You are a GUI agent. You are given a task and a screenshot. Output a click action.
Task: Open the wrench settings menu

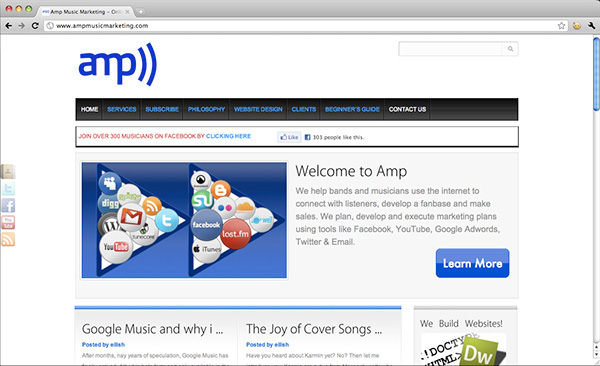point(591,26)
